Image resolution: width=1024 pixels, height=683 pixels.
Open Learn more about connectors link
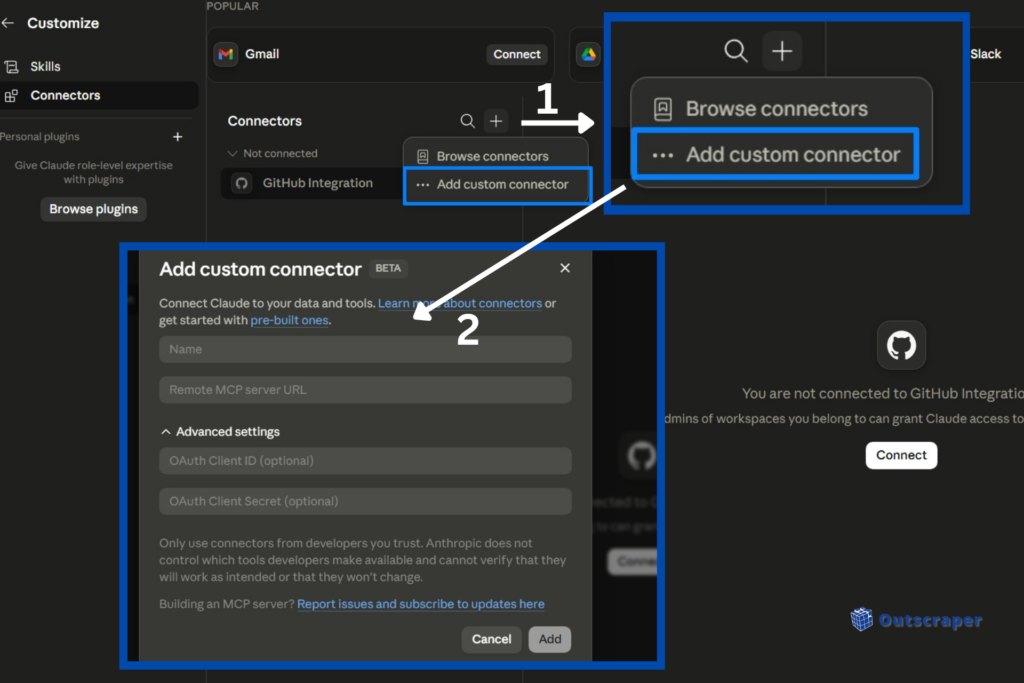(x=460, y=304)
